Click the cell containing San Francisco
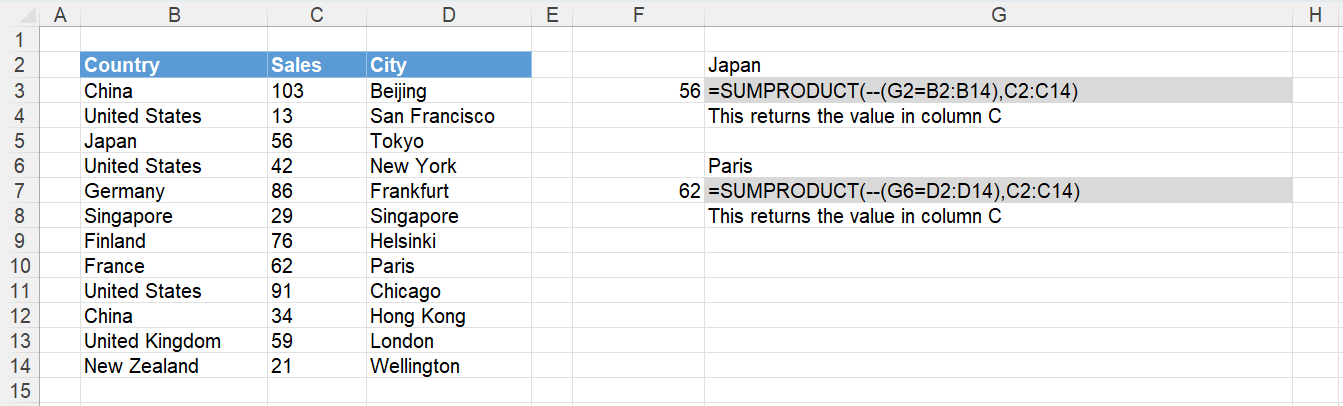1343x406 pixels. pyautogui.click(x=449, y=116)
